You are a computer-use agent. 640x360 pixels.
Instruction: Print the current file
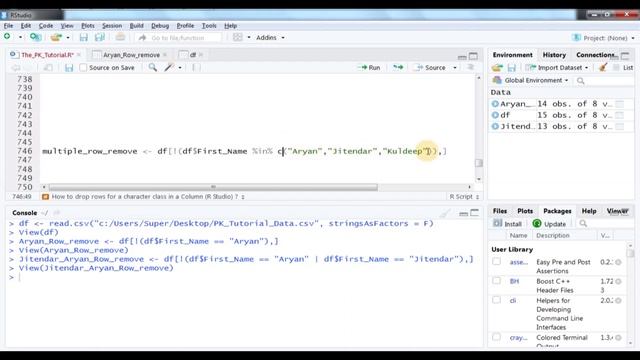coord(120,37)
